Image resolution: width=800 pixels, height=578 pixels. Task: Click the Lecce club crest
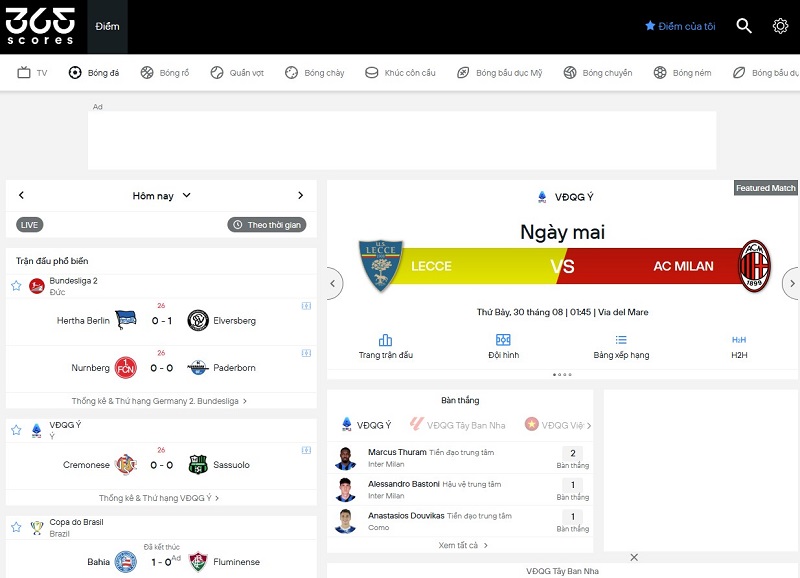click(381, 266)
